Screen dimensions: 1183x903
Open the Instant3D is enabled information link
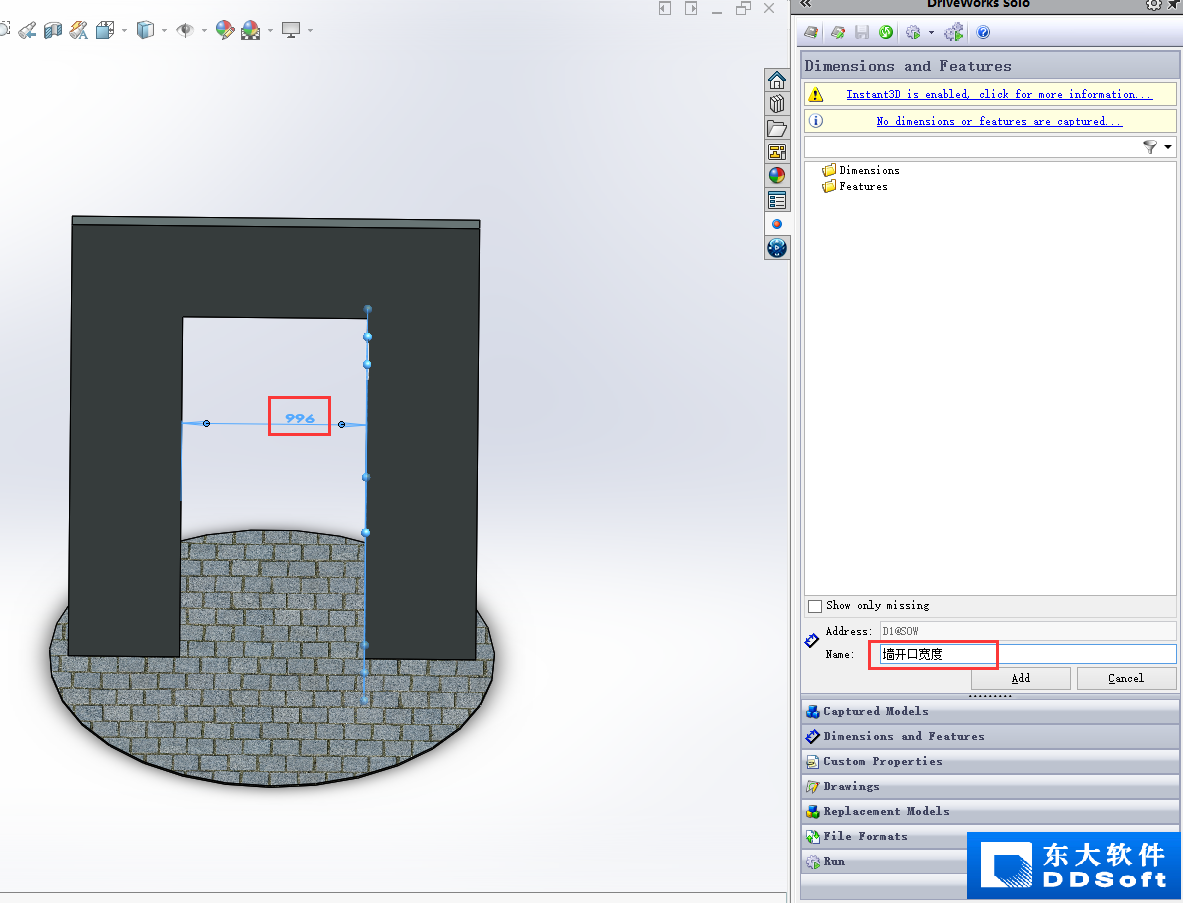pos(999,94)
